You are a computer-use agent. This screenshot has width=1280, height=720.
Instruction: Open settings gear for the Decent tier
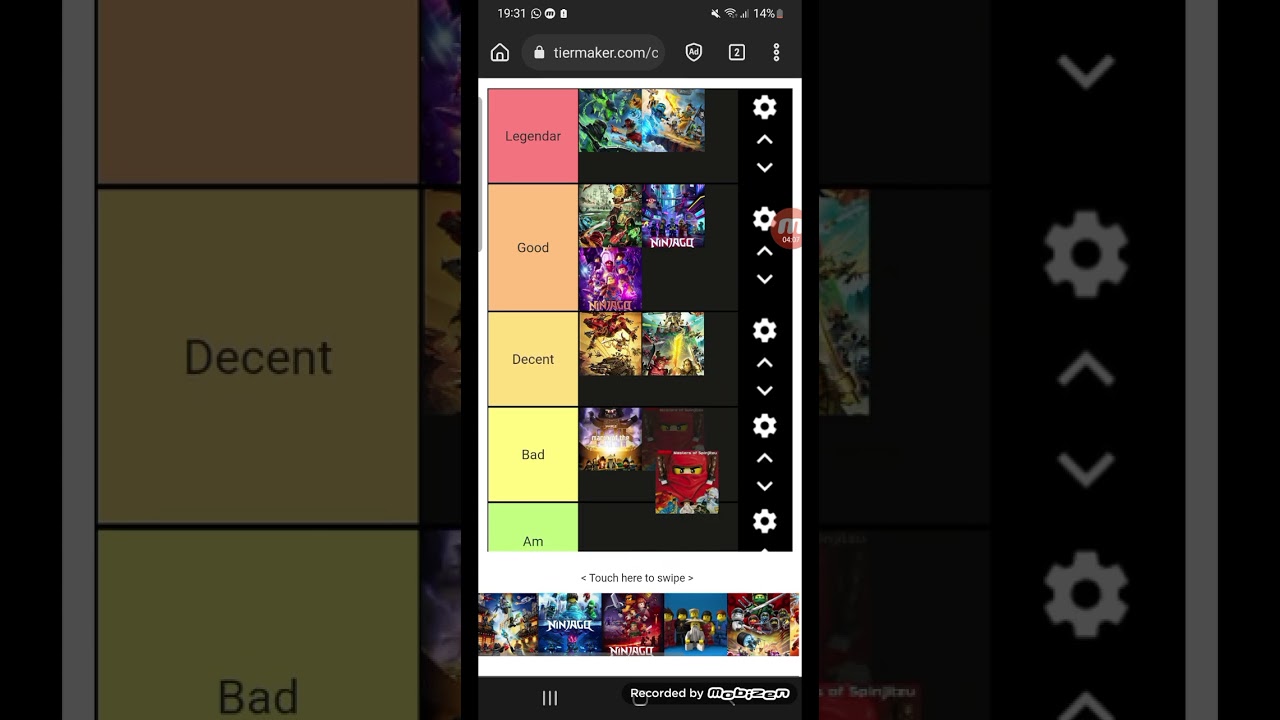pyautogui.click(x=765, y=331)
